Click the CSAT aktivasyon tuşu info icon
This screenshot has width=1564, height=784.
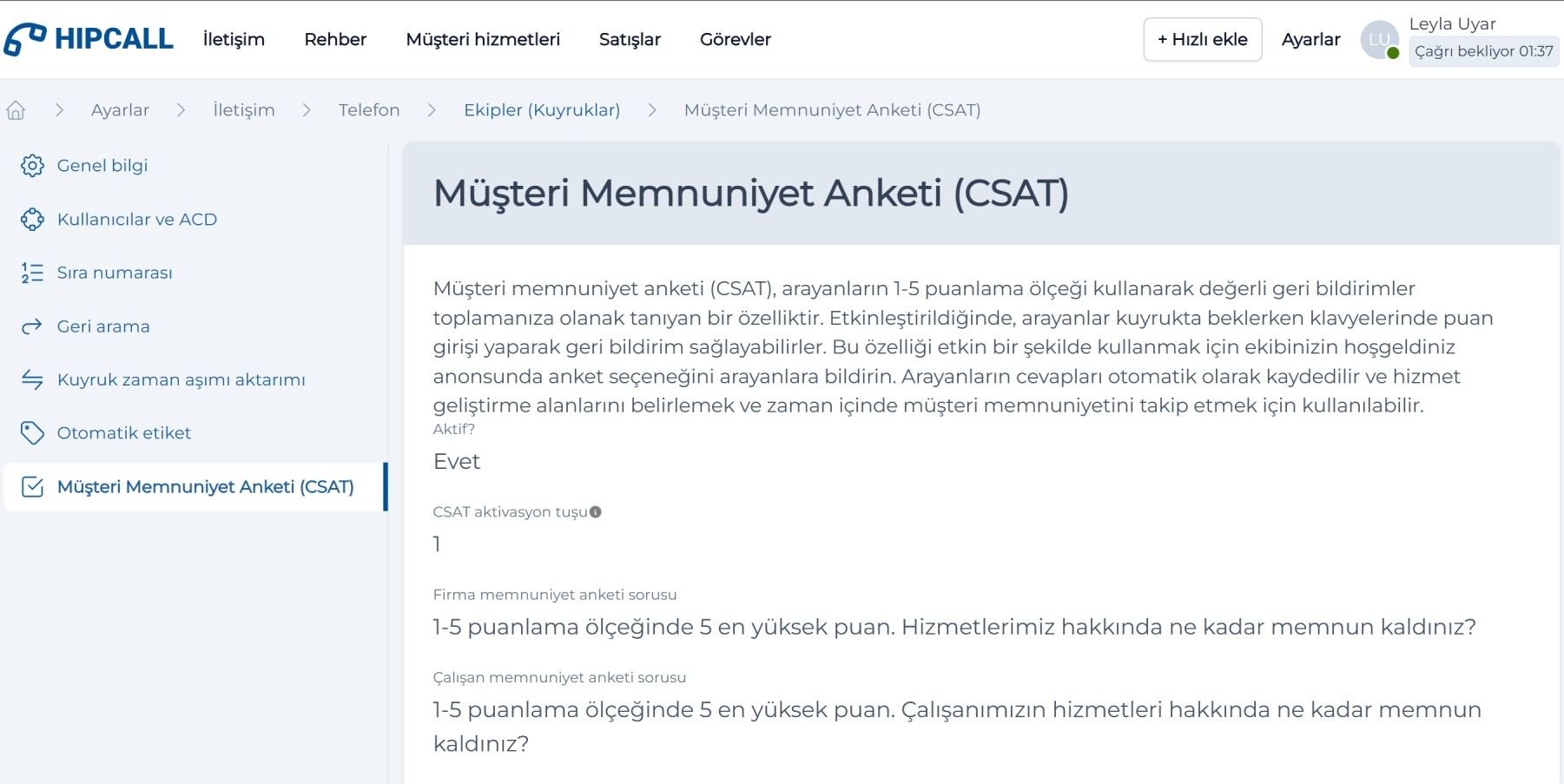coord(596,512)
